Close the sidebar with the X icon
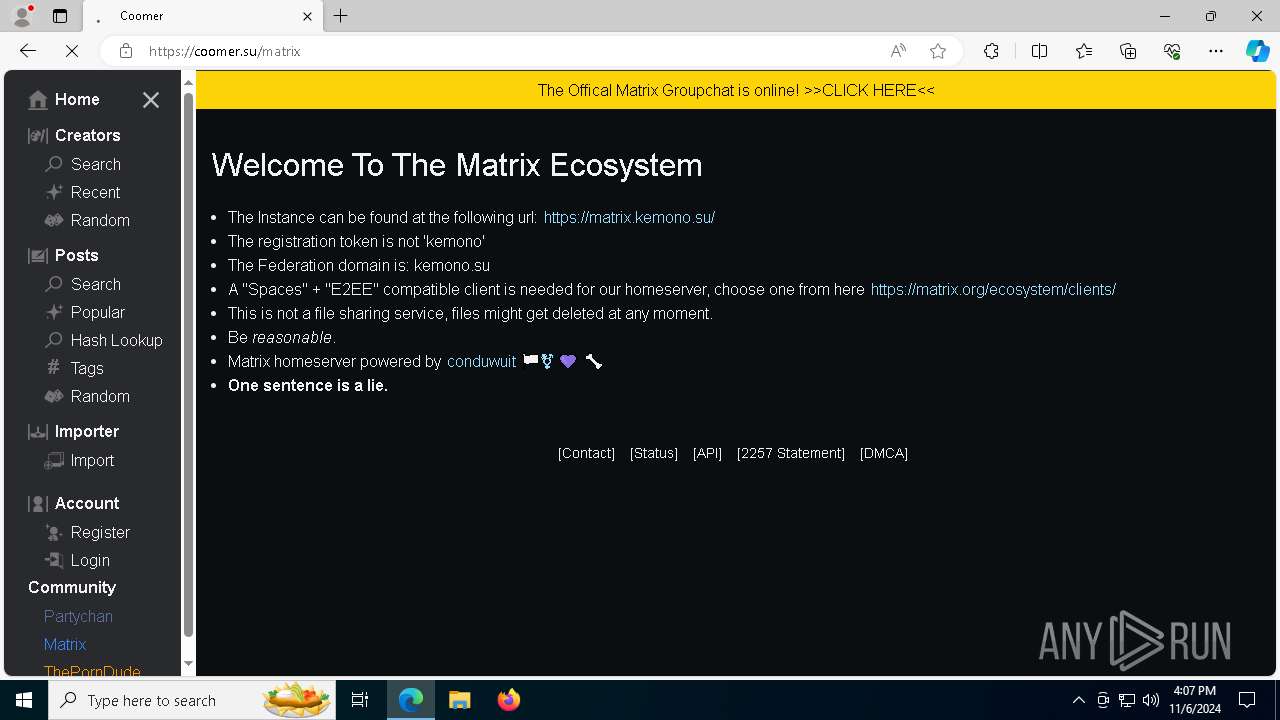 151,100
